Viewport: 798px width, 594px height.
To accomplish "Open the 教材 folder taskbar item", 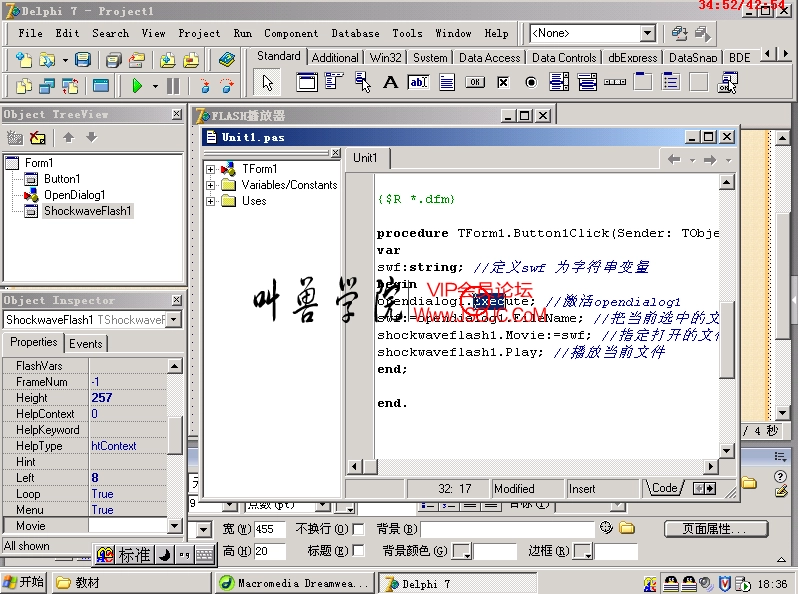I will [x=130, y=583].
